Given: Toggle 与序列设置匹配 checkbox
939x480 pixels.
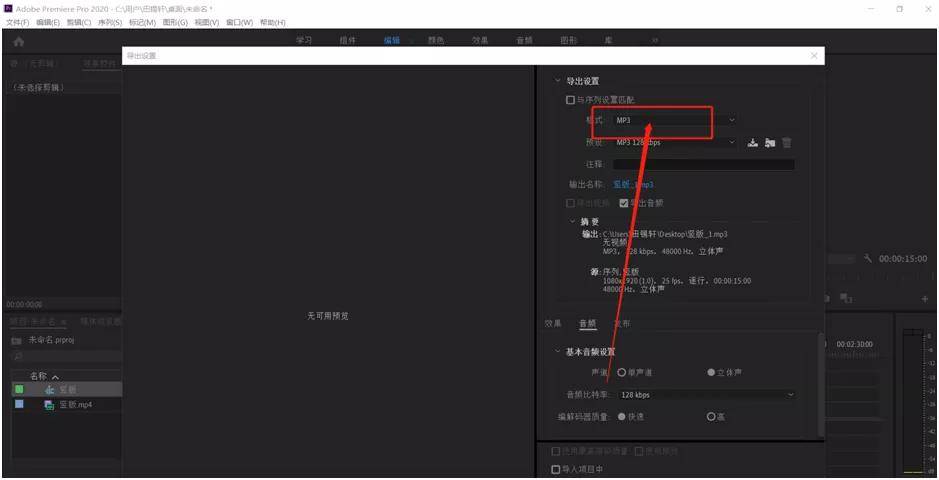Looking at the screenshot, I should point(571,100).
